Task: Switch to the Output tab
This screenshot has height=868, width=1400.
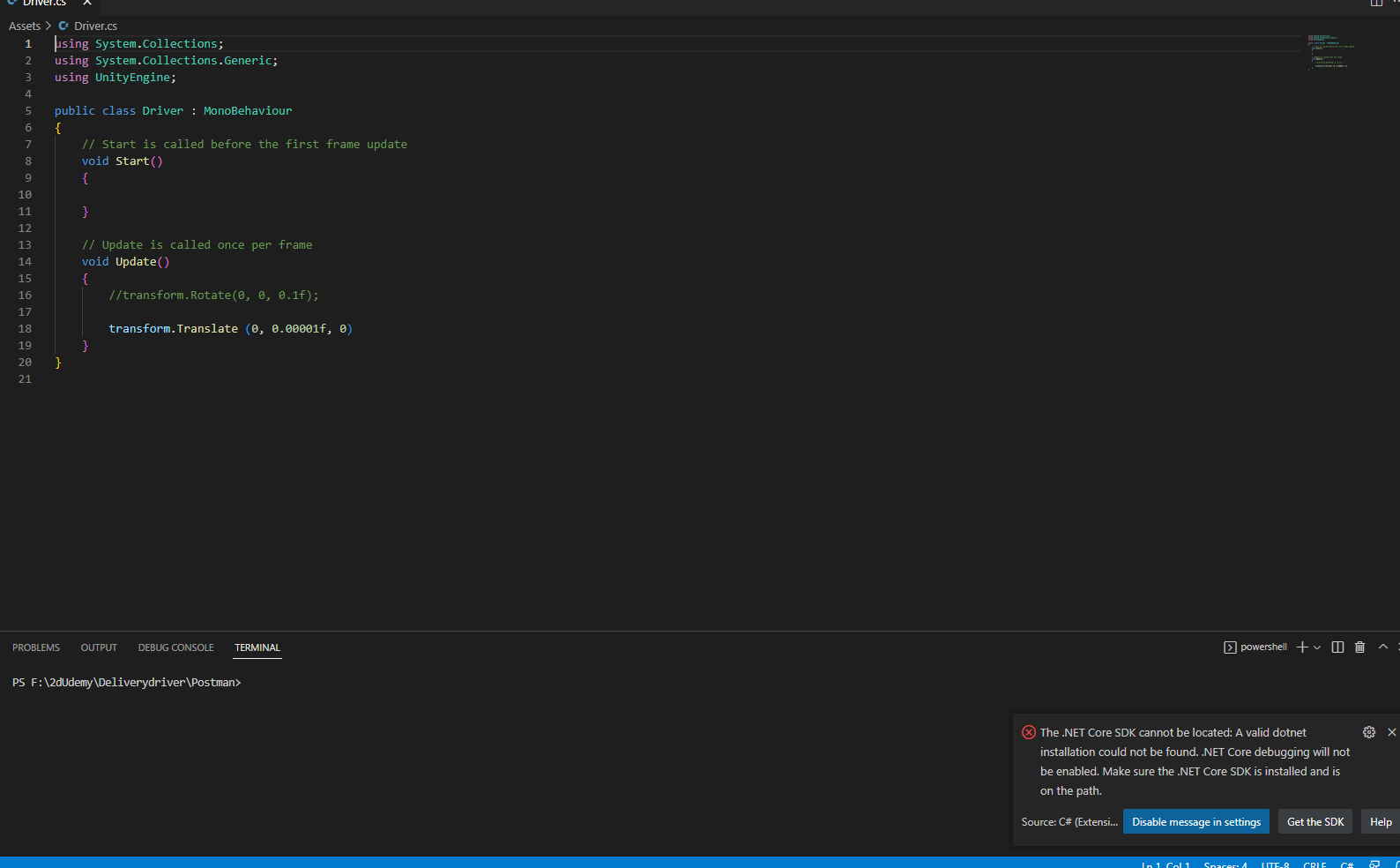Action: coord(99,647)
